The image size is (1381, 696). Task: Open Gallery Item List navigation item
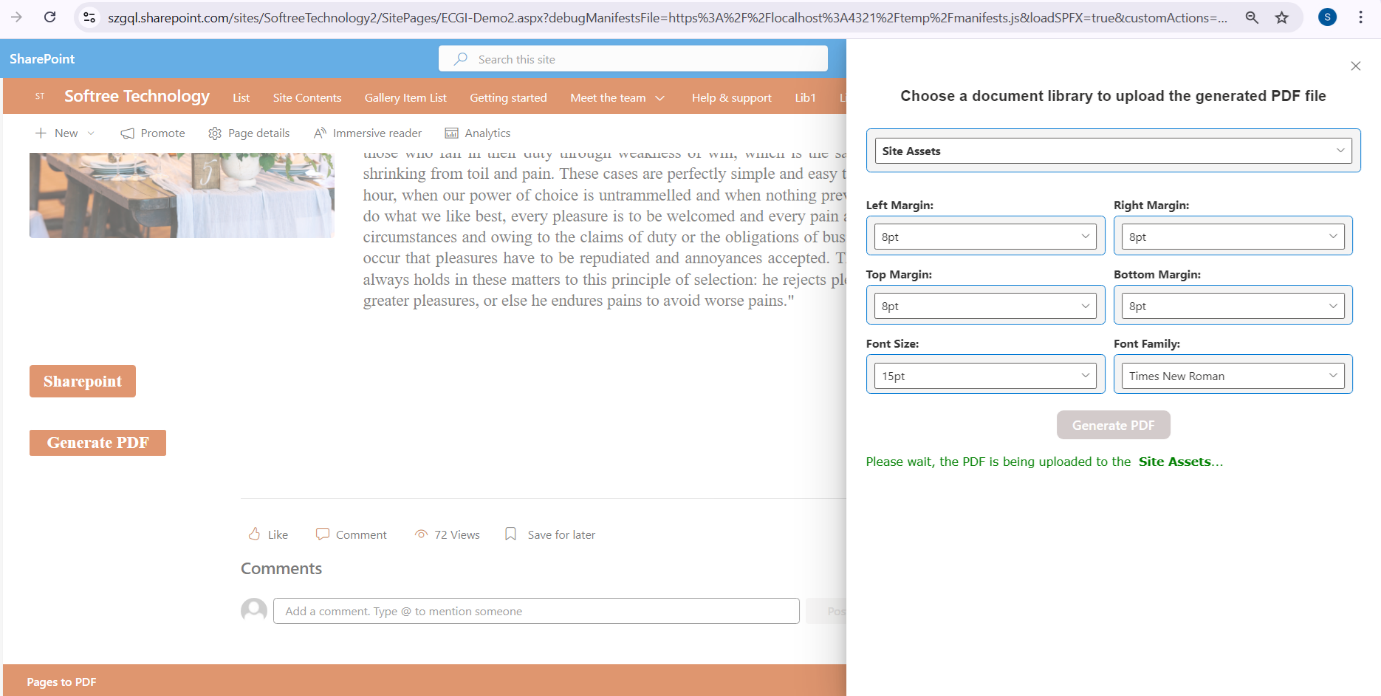click(406, 98)
